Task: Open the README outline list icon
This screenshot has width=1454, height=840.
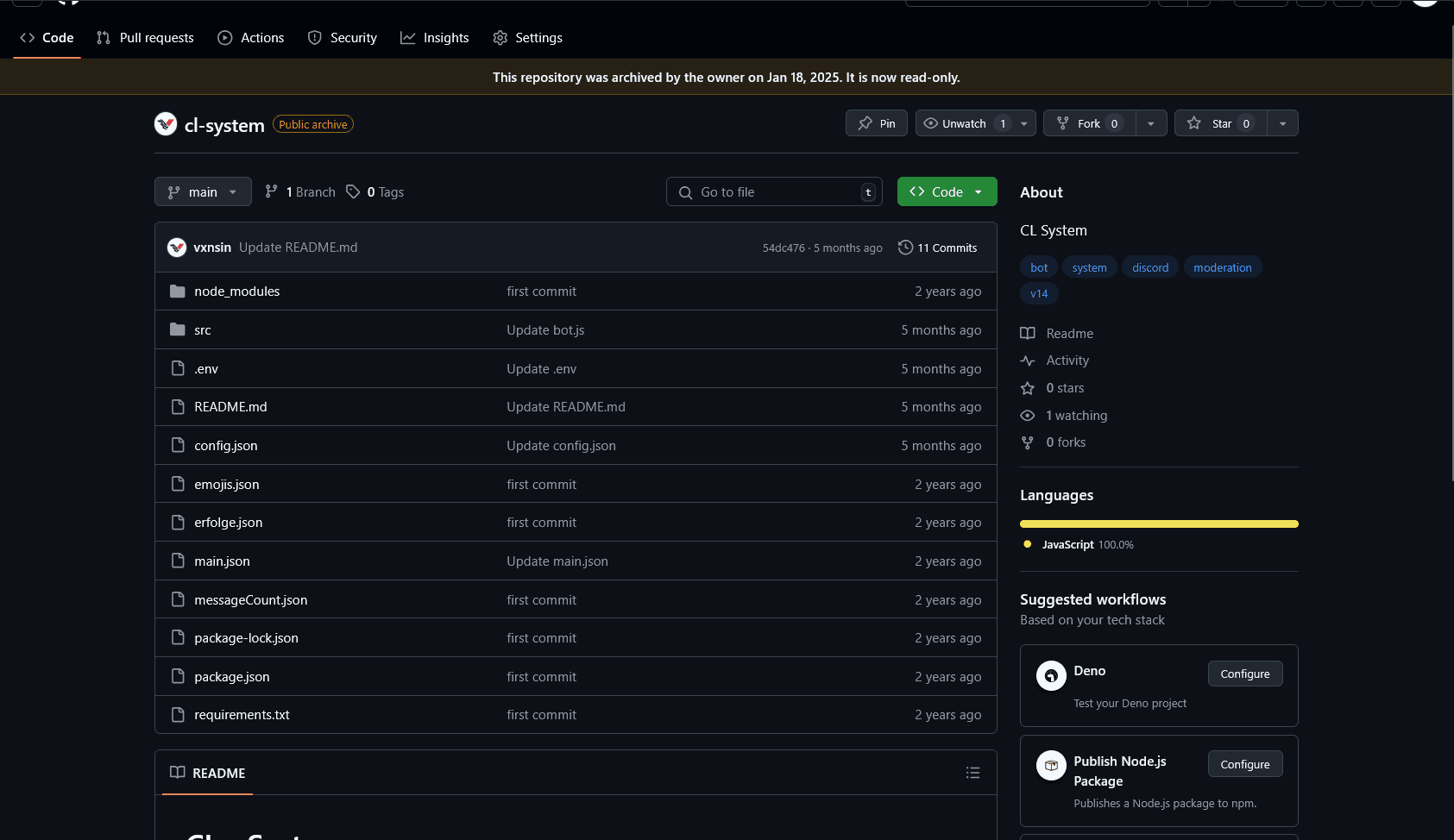Action: click(x=972, y=773)
